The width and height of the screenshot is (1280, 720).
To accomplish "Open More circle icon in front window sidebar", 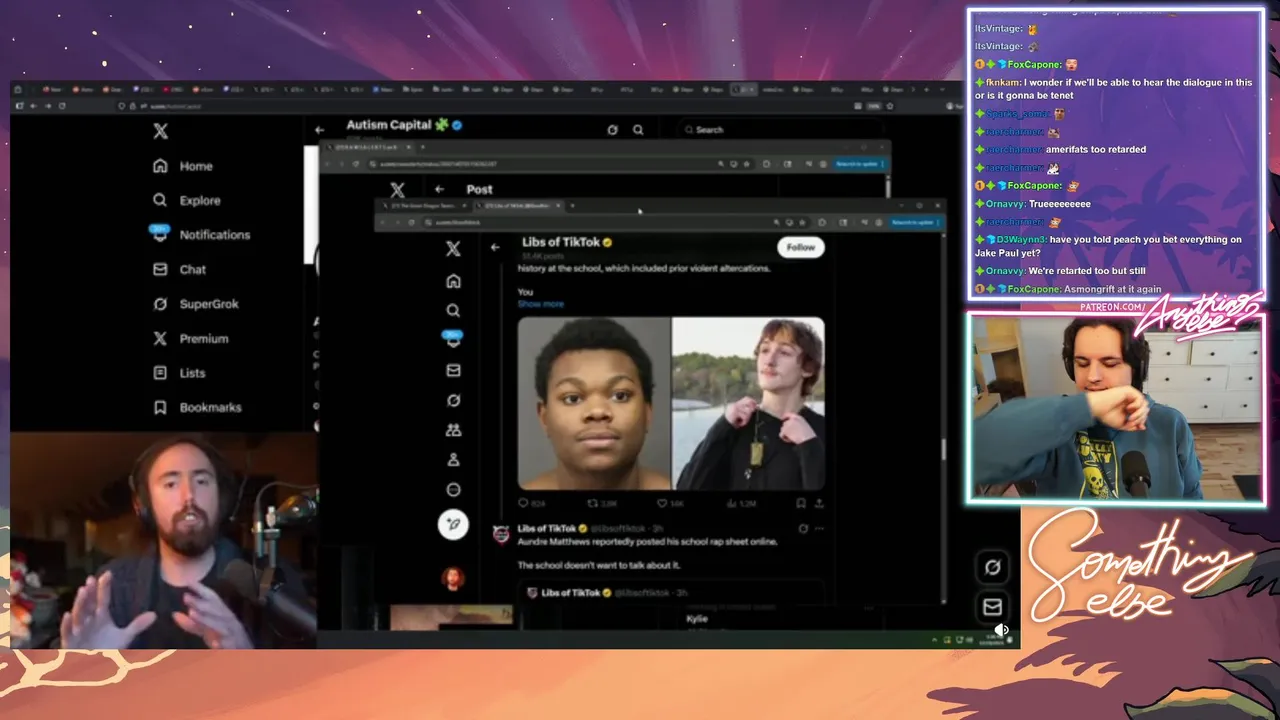I will (453, 490).
